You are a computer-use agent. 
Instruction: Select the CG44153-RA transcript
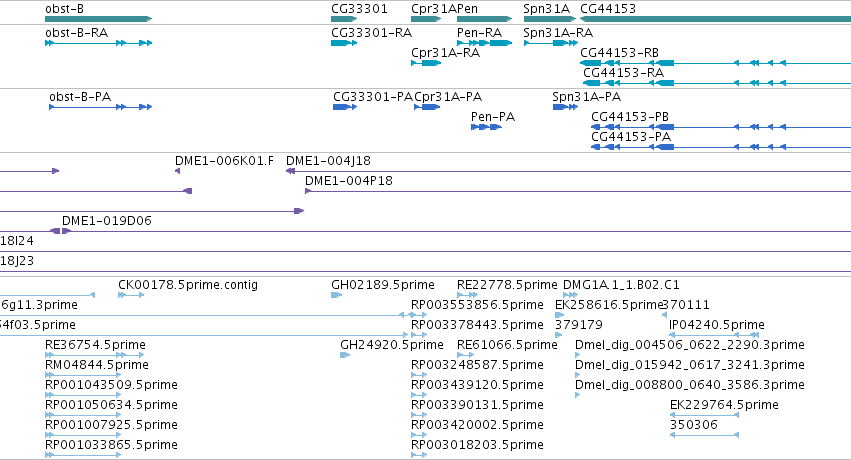[717, 83]
